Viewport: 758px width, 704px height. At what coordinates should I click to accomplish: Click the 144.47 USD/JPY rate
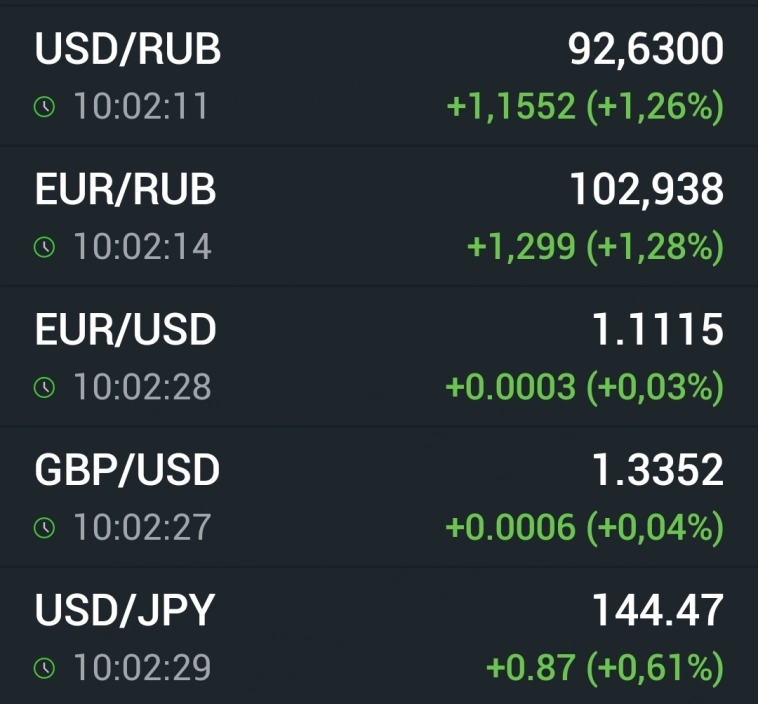[x=658, y=611]
